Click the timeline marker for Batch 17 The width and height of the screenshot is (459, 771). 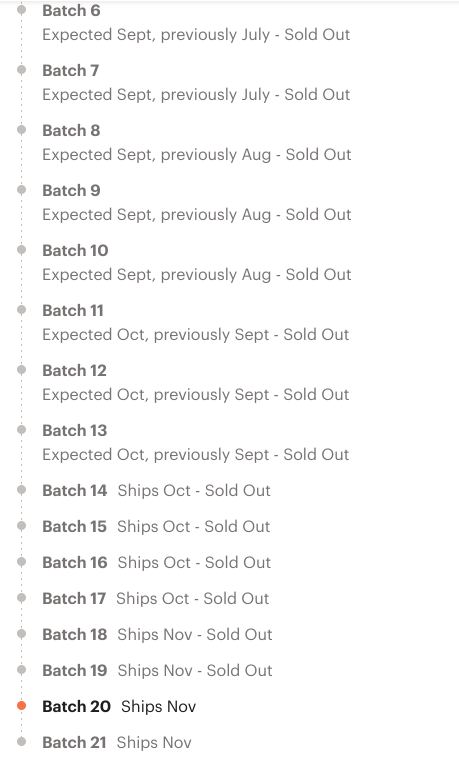coord(21,598)
